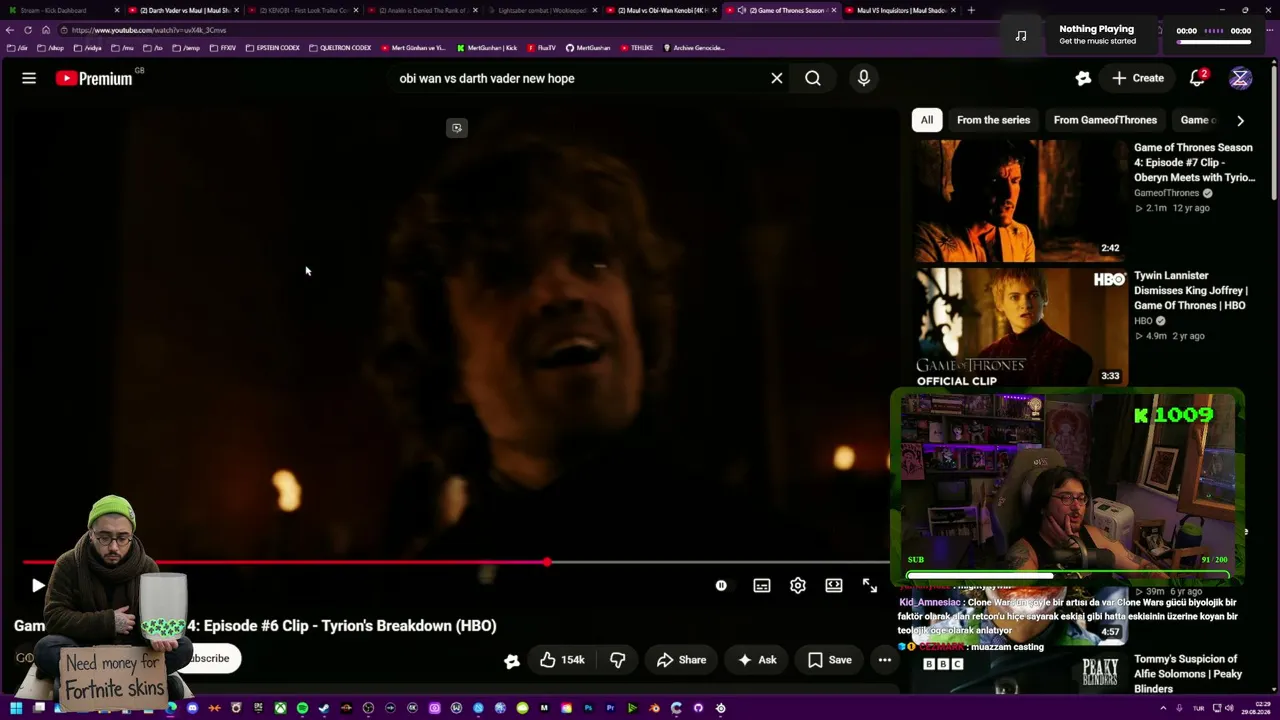Open TEHLIKE bookmark
This screenshot has width=1280, height=720.
pos(636,48)
